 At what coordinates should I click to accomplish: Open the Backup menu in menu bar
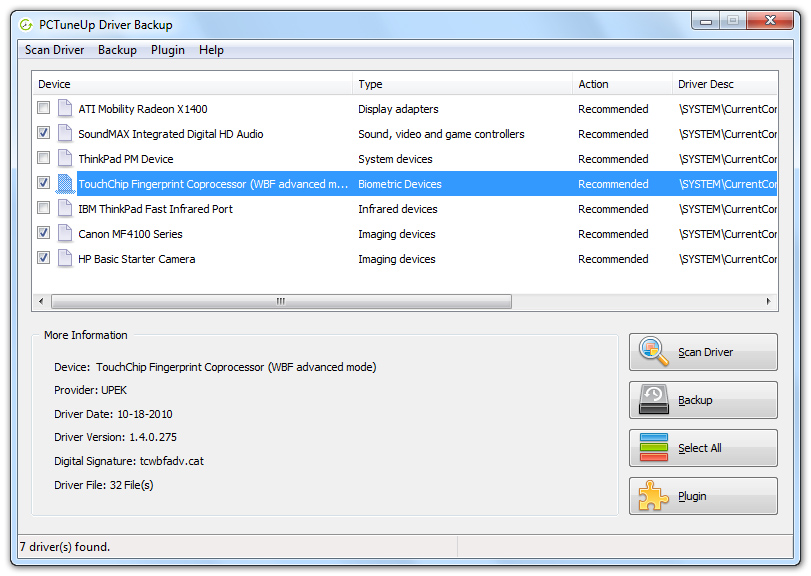(117, 50)
